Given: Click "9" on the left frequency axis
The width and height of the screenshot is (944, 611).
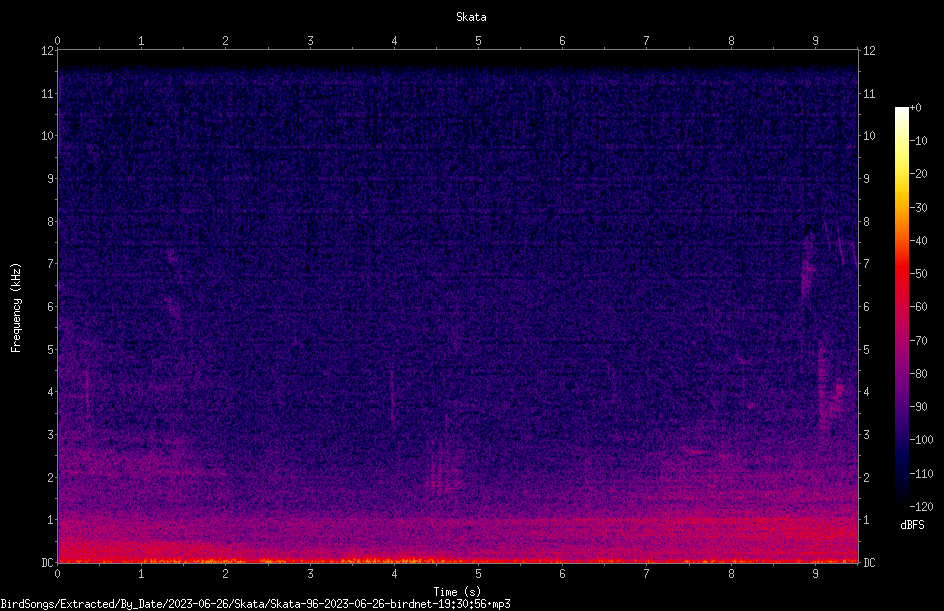Looking at the screenshot, I should click(x=50, y=179).
